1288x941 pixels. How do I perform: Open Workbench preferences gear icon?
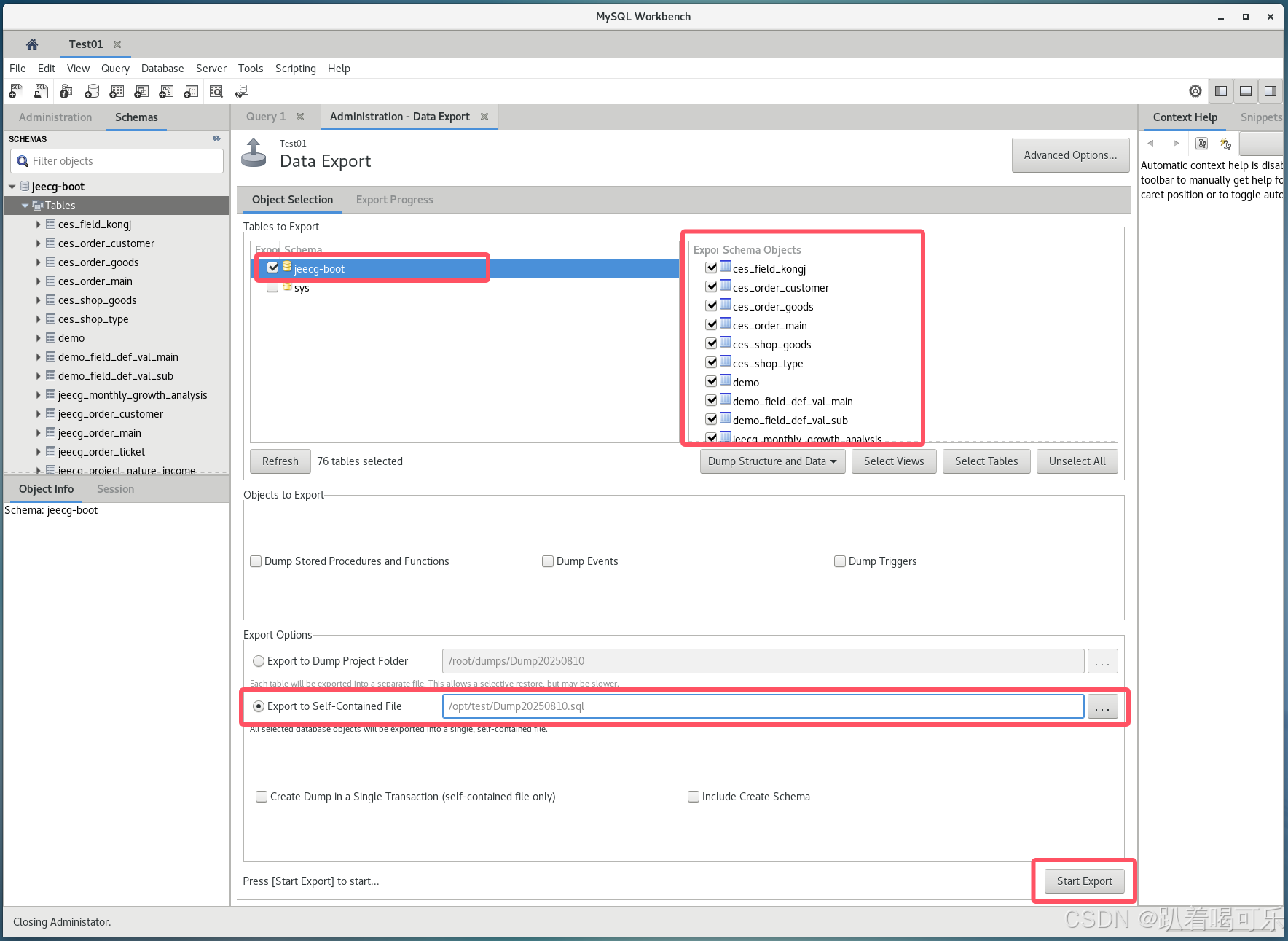click(1195, 91)
